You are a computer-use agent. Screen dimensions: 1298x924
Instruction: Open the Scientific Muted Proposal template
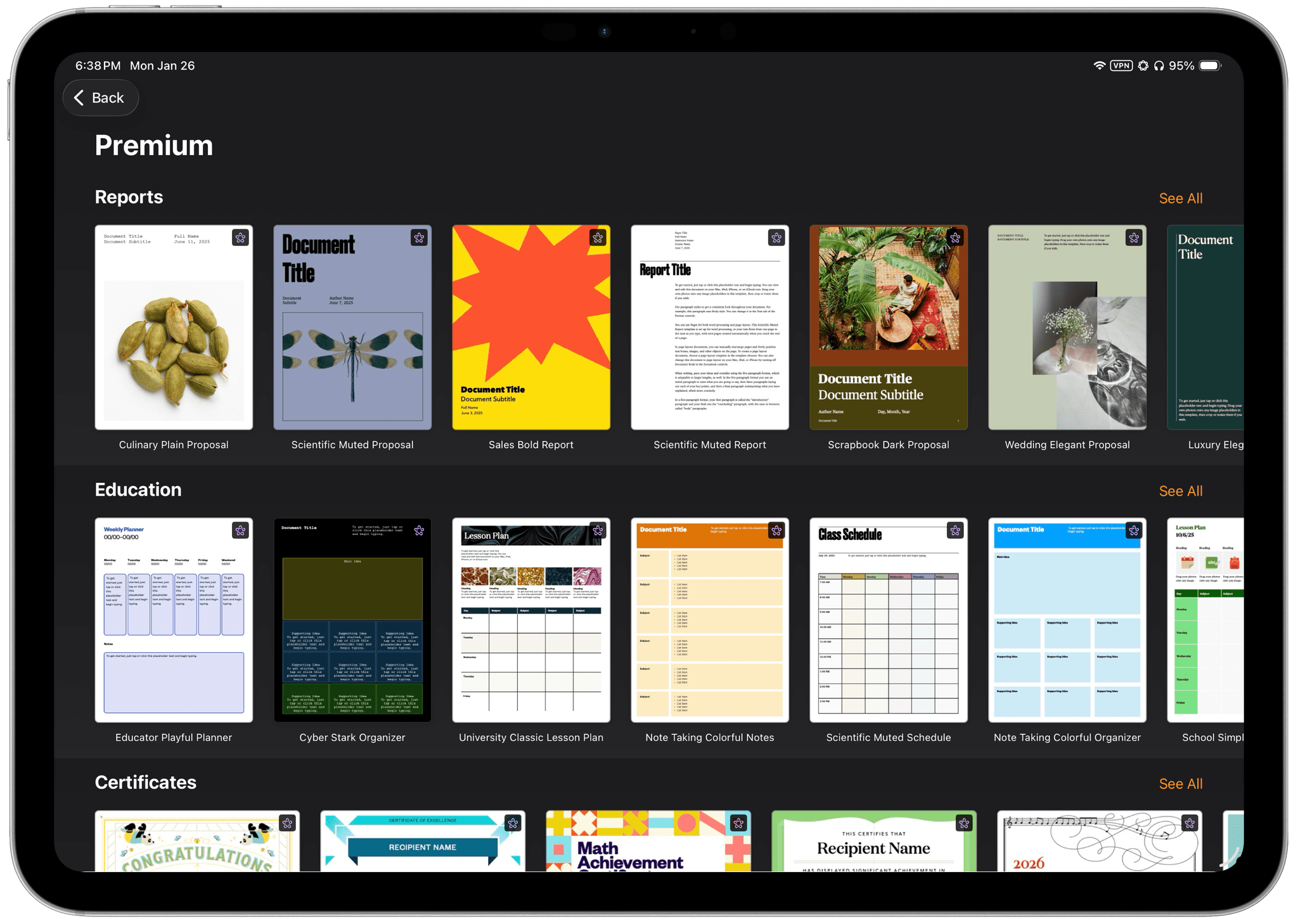pyautogui.click(x=352, y=328)
